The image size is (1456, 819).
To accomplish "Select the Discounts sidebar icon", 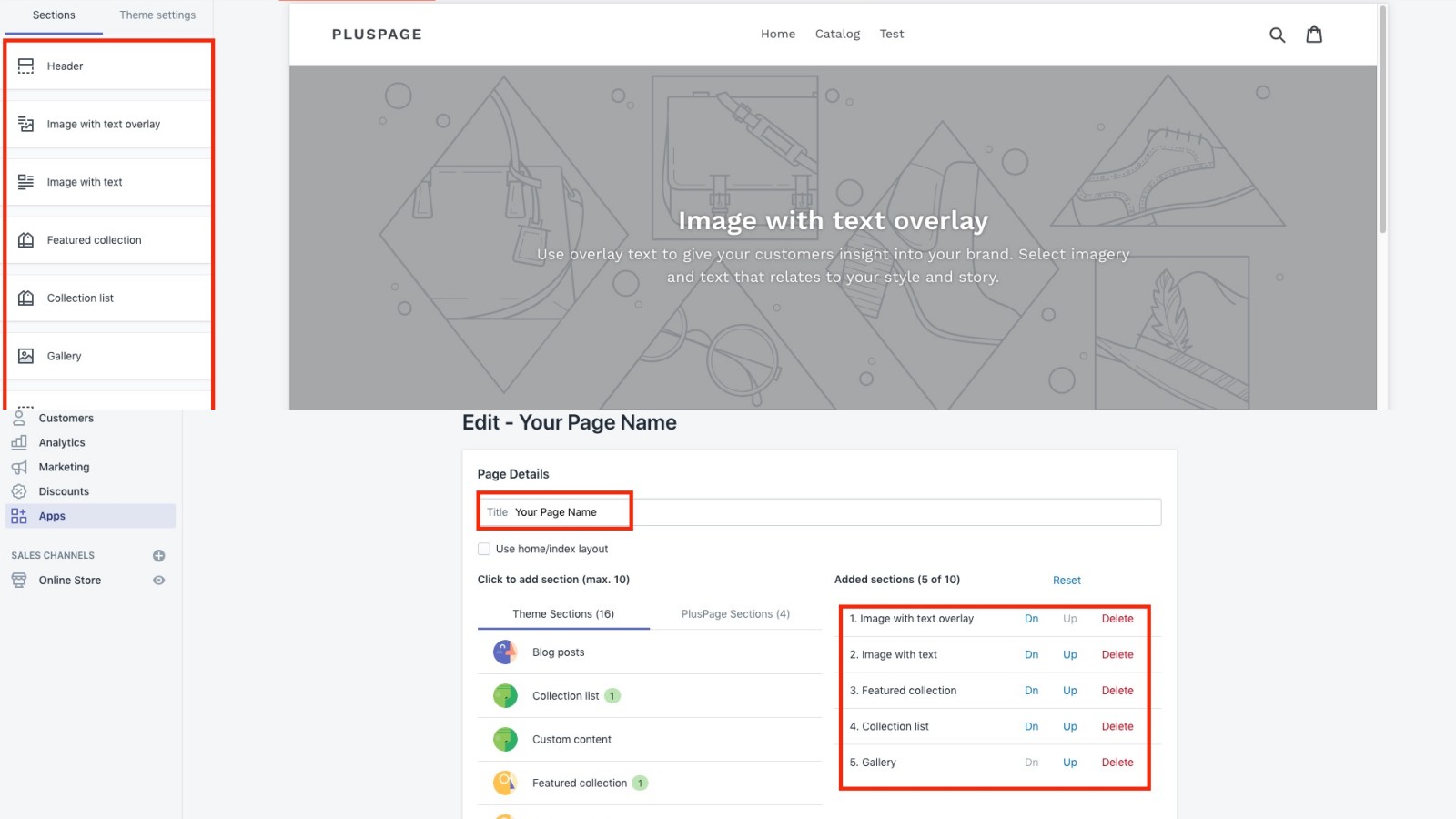I will [x=19, y=491].
